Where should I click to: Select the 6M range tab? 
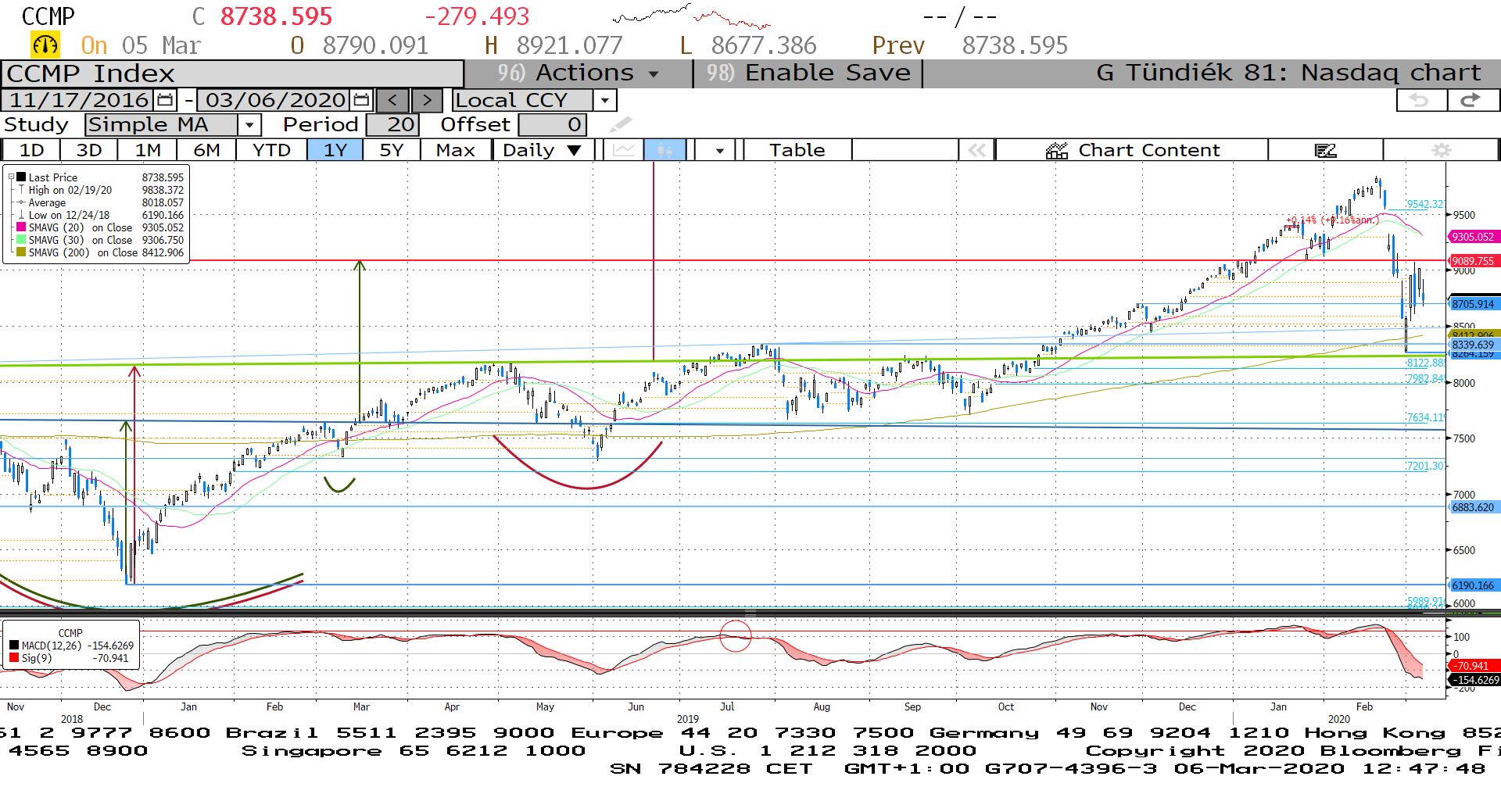pyautogui.click(x=206, y=150)
